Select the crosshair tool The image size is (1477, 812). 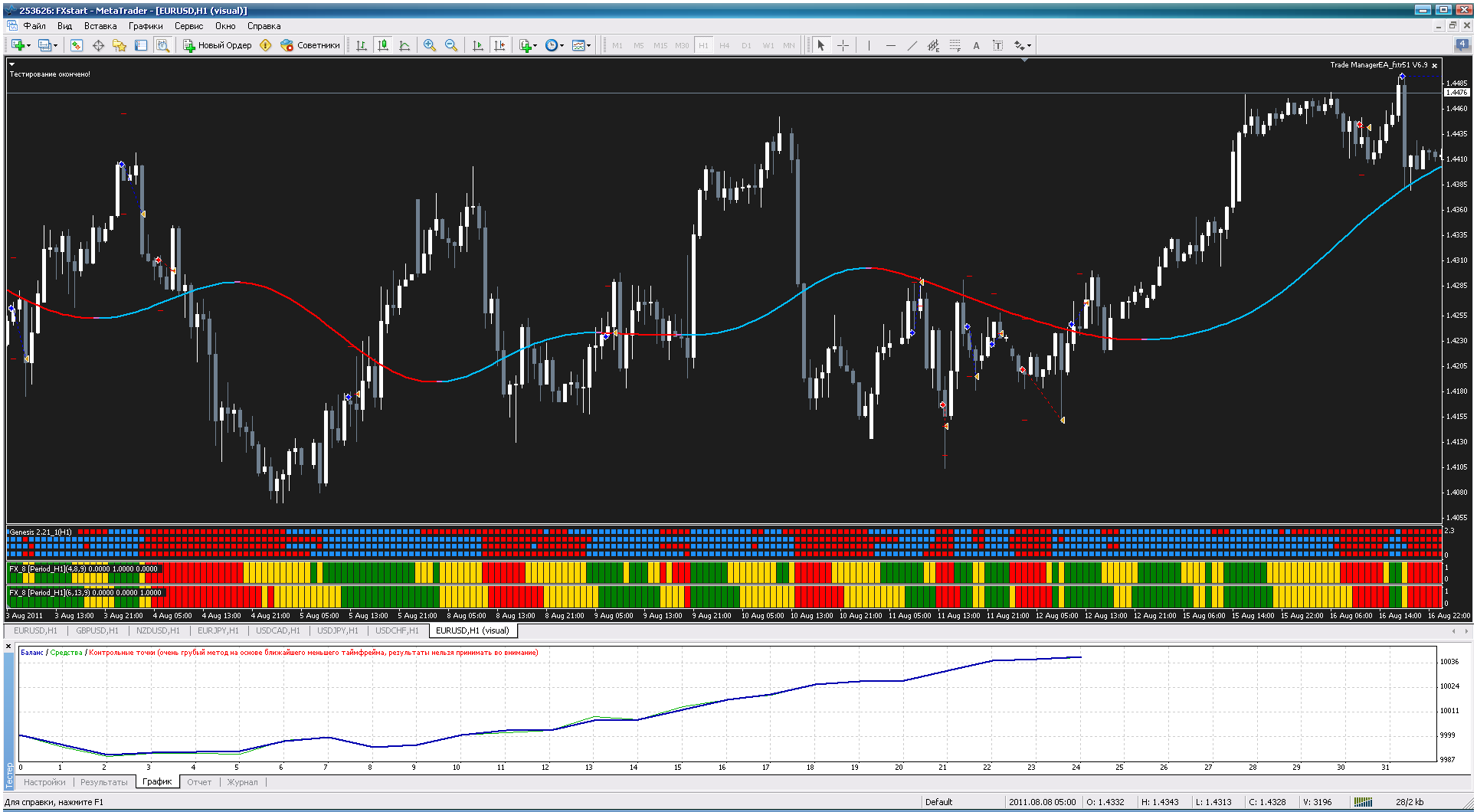tap(843, 45)
